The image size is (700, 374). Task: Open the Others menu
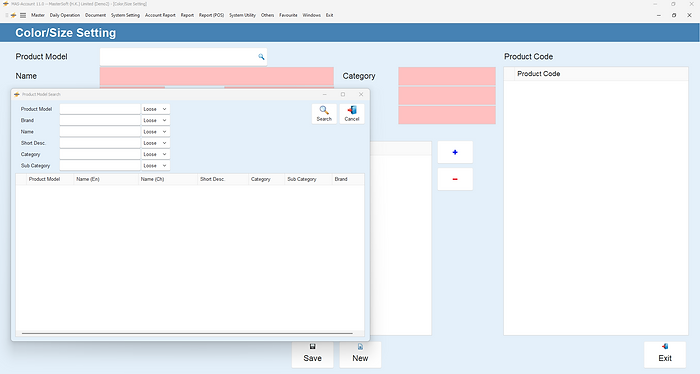pos(267,15)
